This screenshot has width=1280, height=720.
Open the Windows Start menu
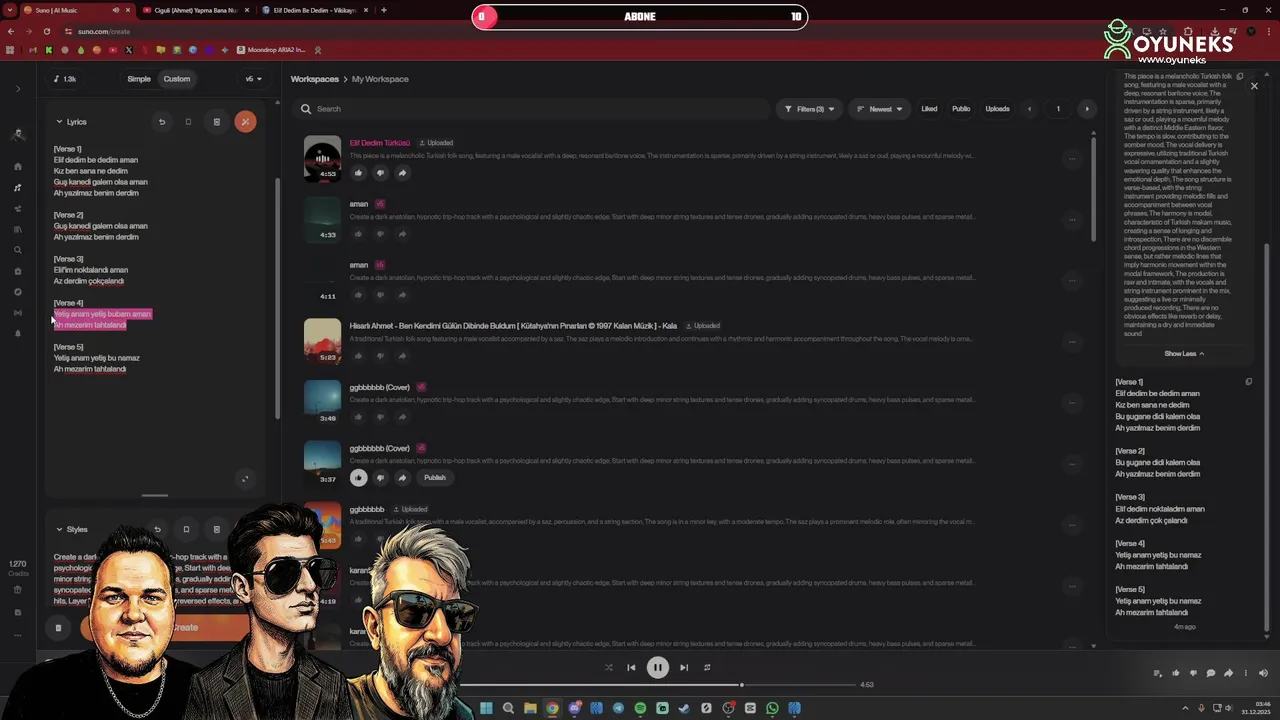pyautogui.click(x=486, y=708)
